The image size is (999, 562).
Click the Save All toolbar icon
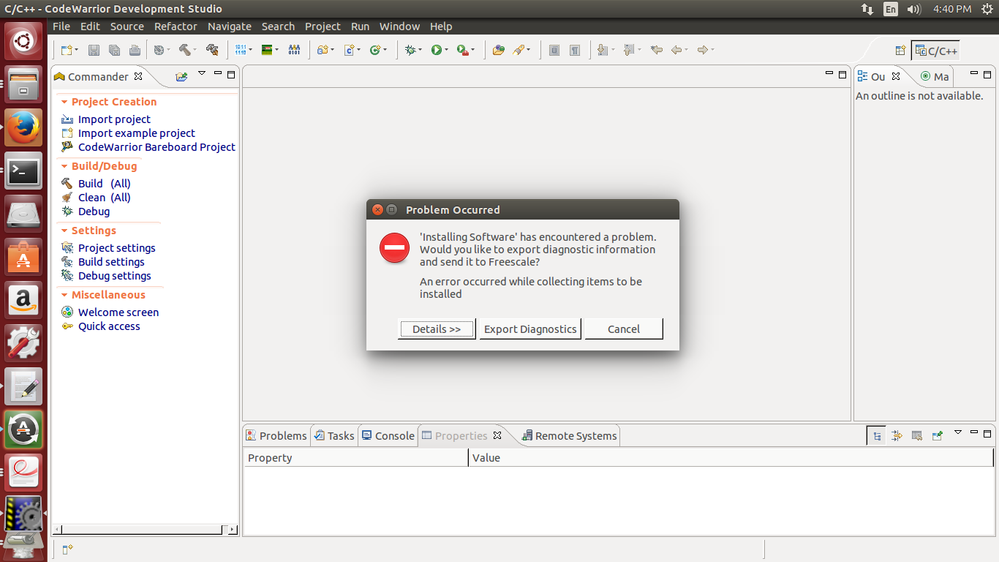114,50
